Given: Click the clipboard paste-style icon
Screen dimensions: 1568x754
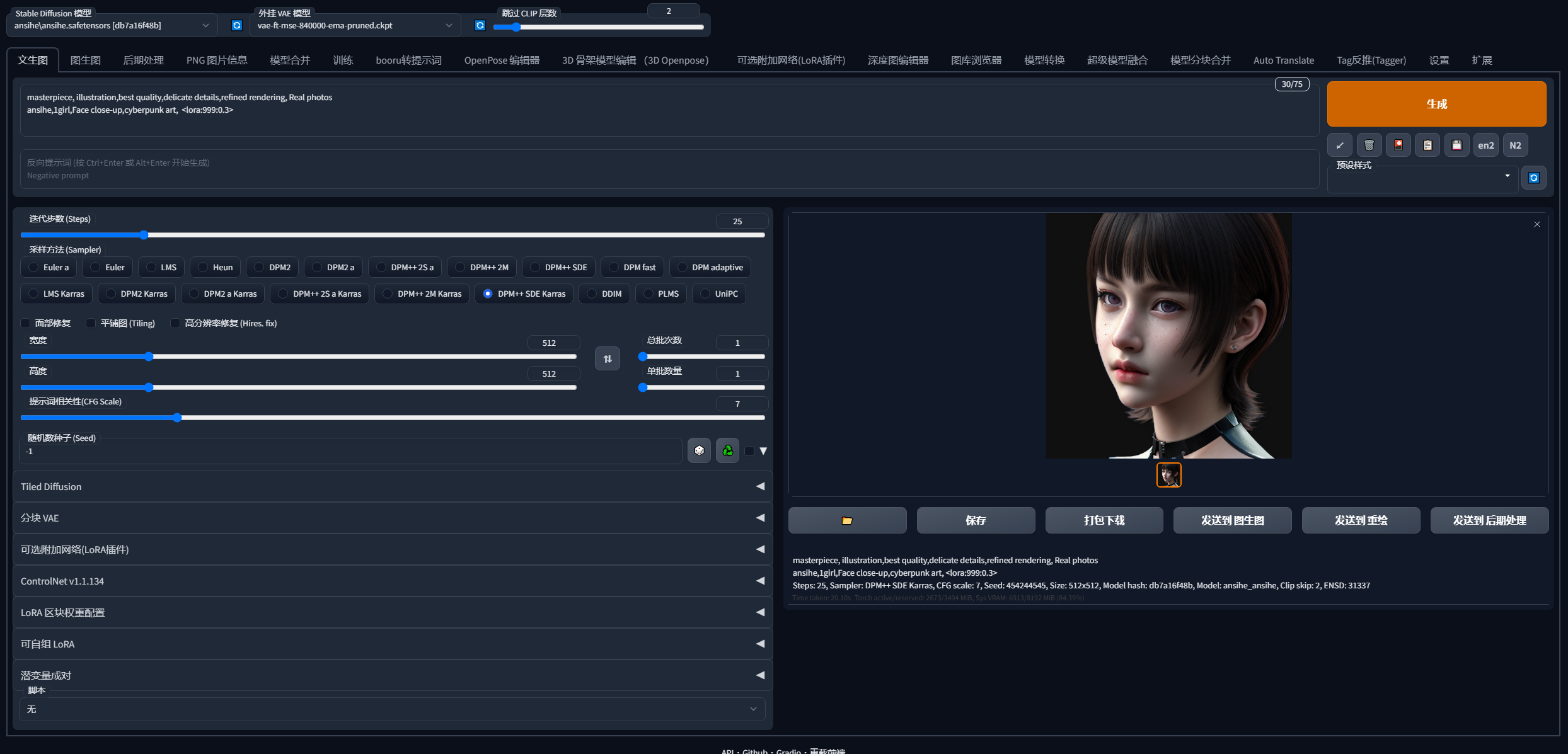Looking at the screenshot, I should 1427,146.
